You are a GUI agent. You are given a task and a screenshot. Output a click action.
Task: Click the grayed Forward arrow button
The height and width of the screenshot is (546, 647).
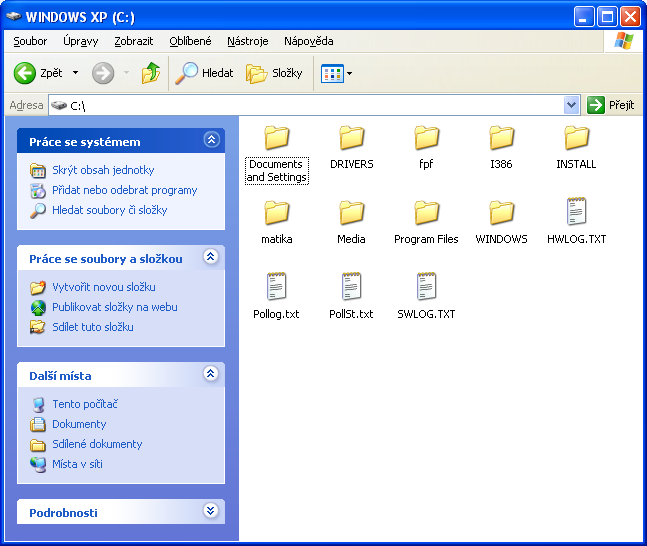103,73
